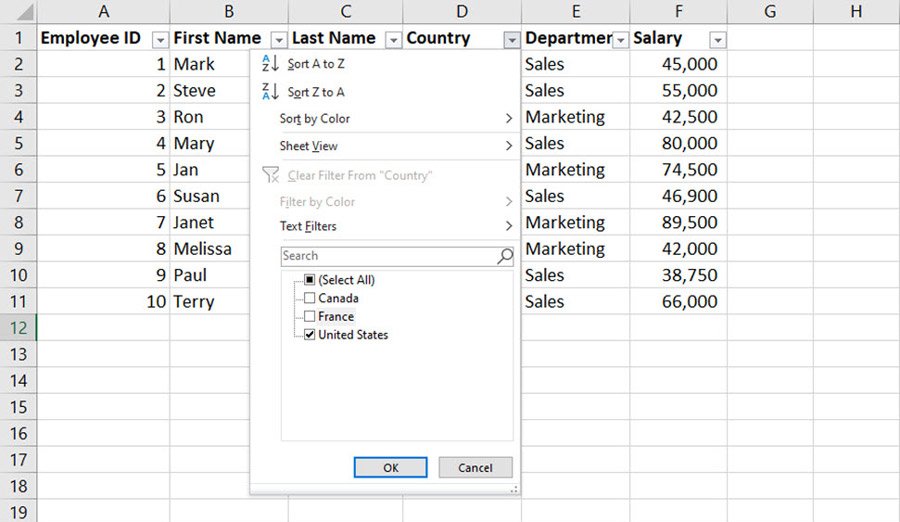Click the Sort Z to A icon

[270, 92]
